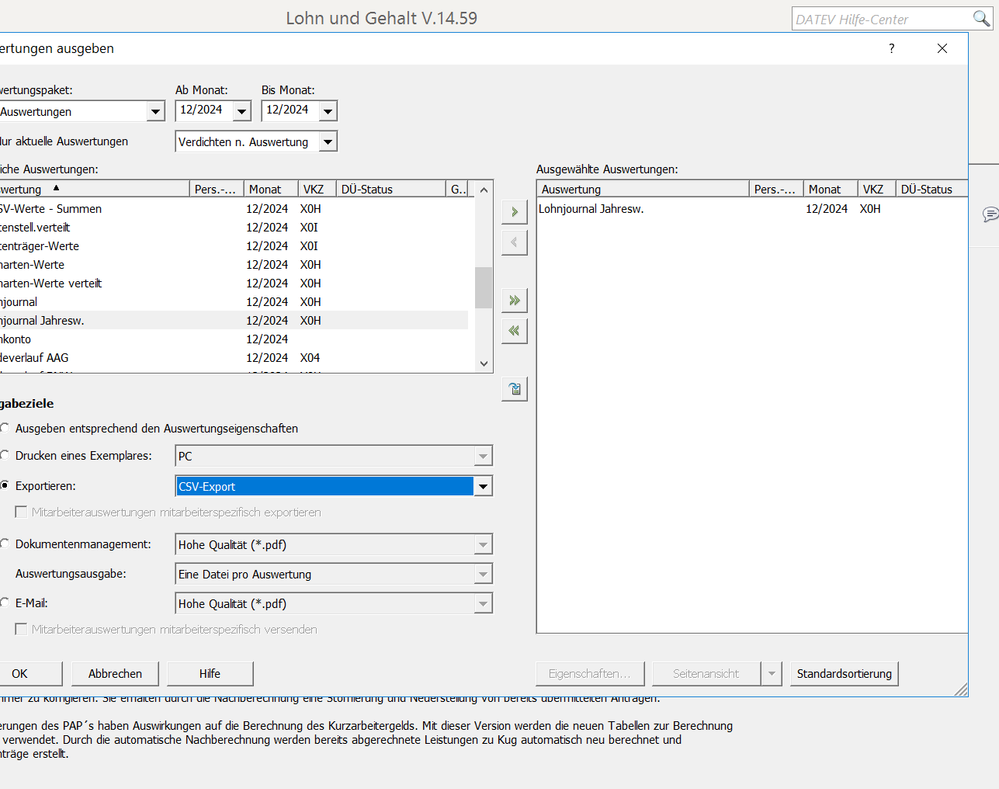This screenshot has height=789, width=999.
Task: Open the Eine Datei pro Auswertung dropdown
Action: (x=483, y=574)
